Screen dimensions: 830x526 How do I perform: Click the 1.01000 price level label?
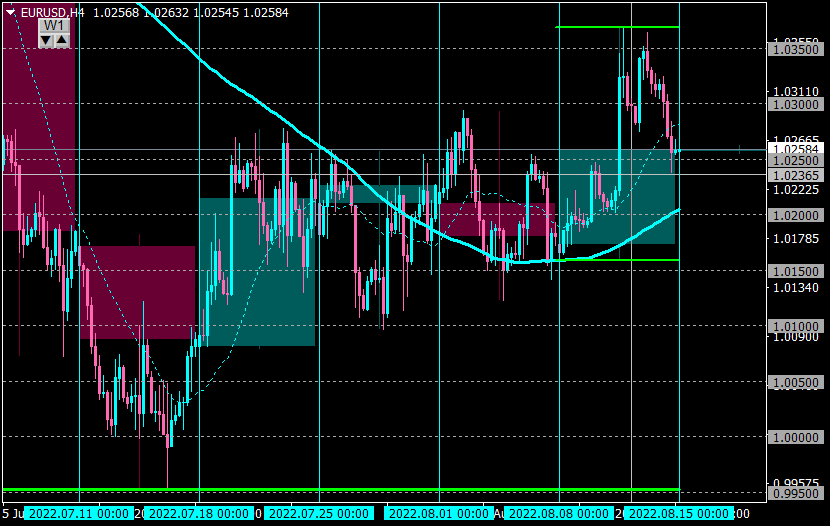tap(796, 326)
